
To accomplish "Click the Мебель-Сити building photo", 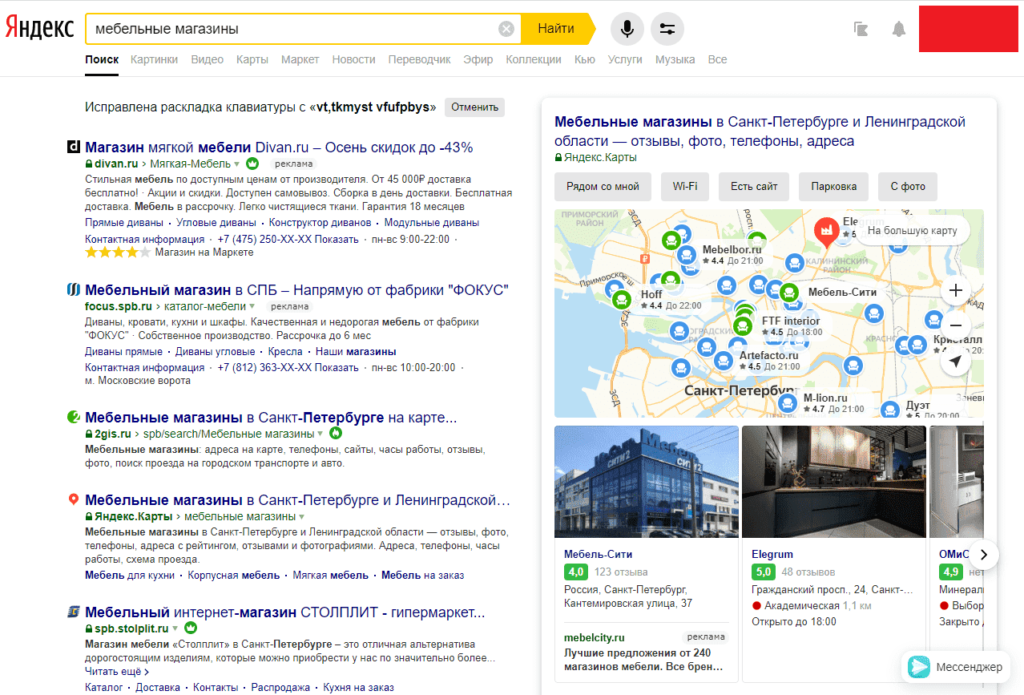I will pyautogui.click(x=646, y=482).
